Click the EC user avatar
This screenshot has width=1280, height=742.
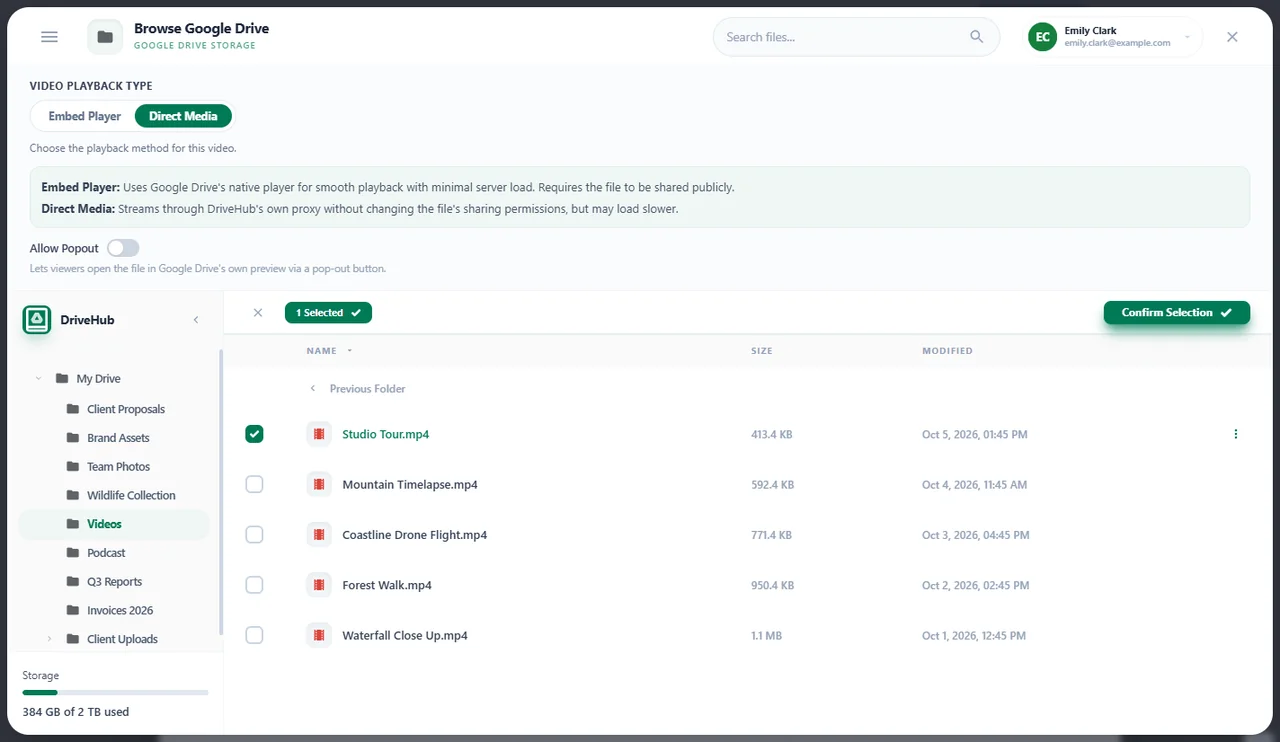point(1043,37)
